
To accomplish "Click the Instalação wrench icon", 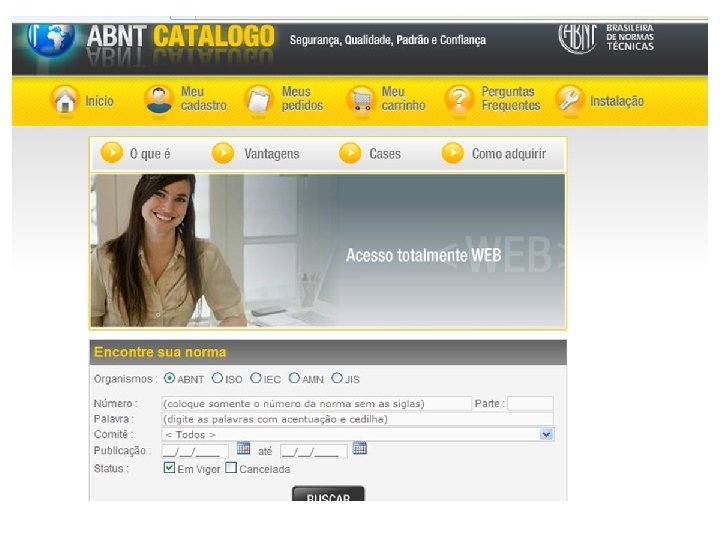I will click(x=569, y=99).
